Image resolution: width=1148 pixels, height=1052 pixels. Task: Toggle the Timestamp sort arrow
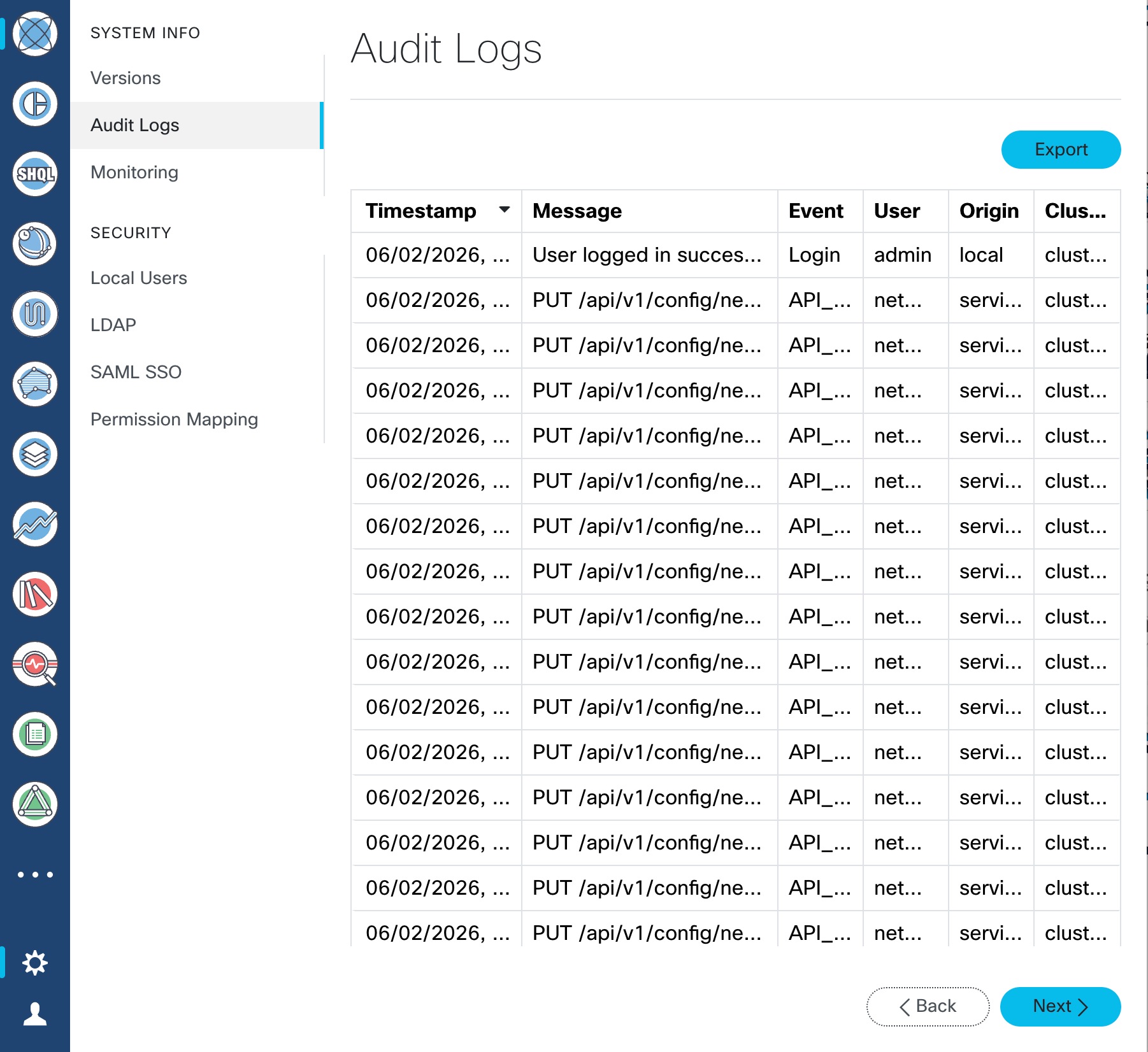[x=505, y=210]
